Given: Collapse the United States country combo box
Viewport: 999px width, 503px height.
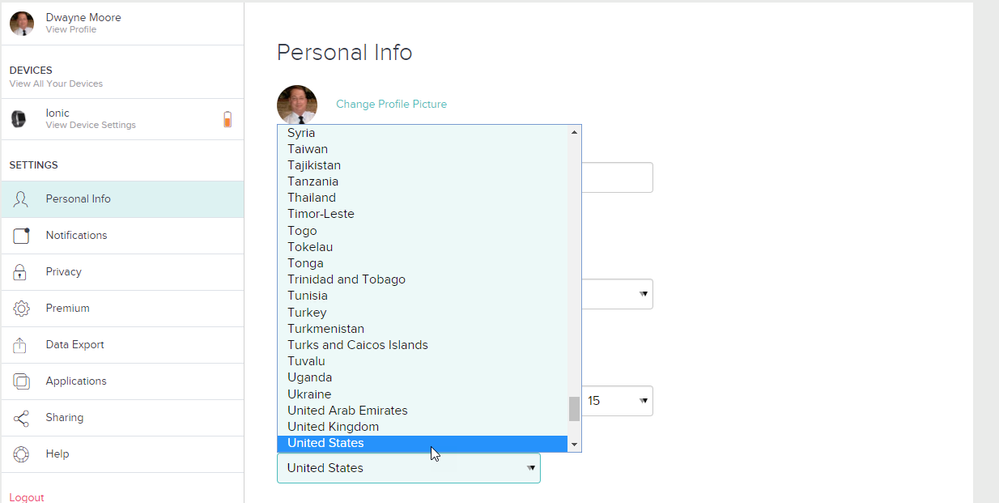Looking at the screenshot, I should tap(408, 468).
